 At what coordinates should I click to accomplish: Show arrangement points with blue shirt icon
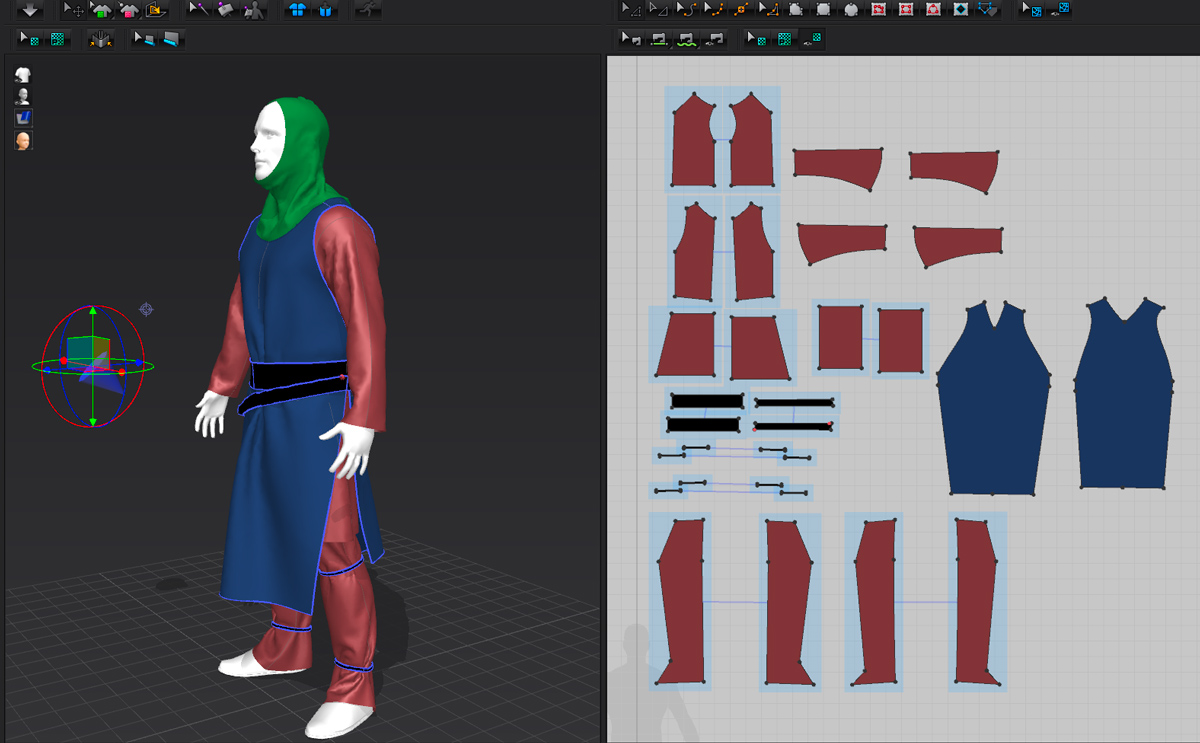(x=298, y=10)
